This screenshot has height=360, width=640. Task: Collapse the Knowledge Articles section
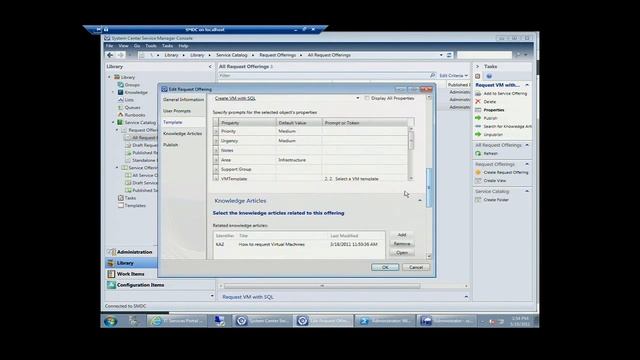point(420,200)
